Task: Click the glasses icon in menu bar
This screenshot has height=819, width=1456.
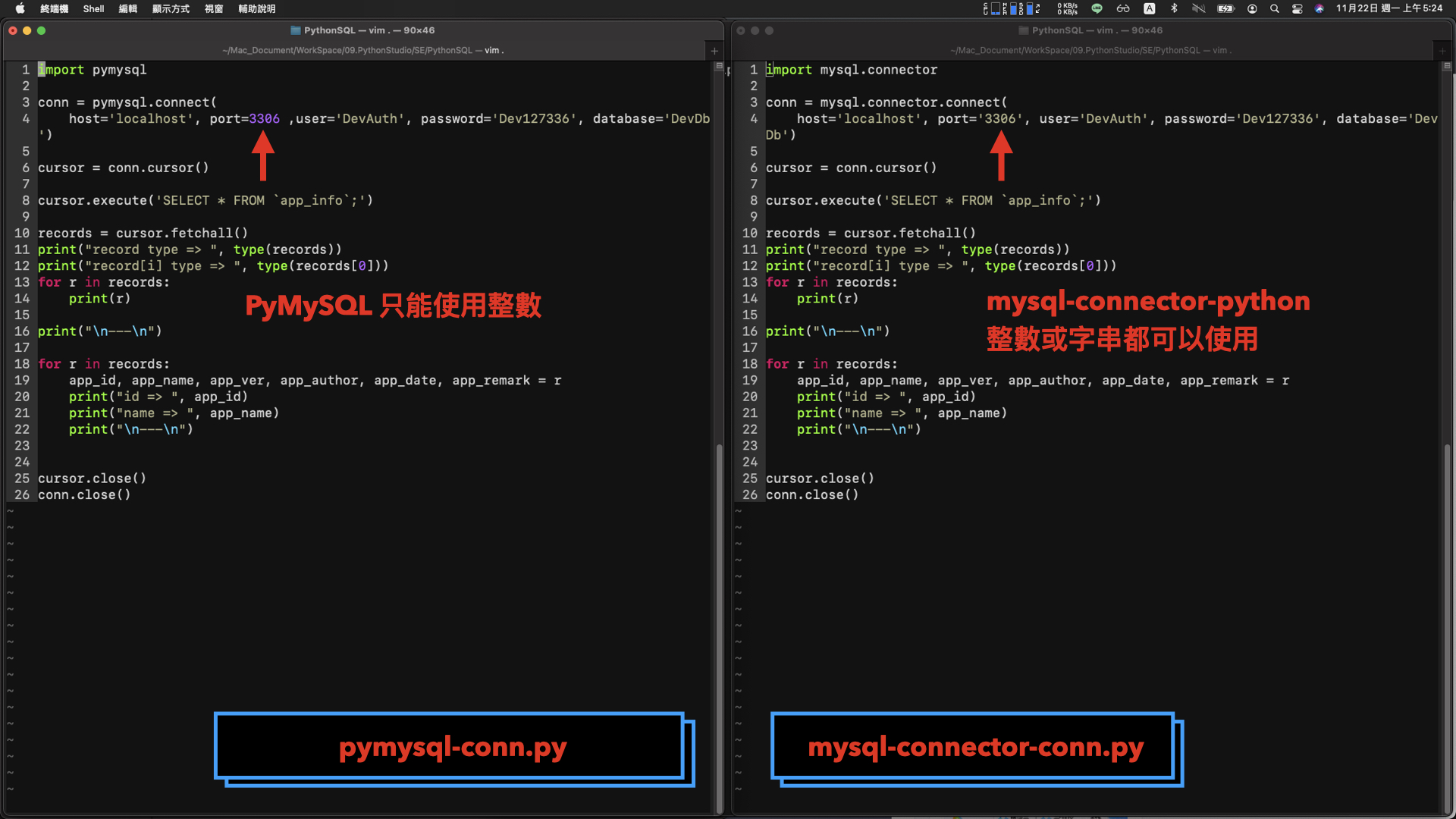Action: click(1123, 8)
